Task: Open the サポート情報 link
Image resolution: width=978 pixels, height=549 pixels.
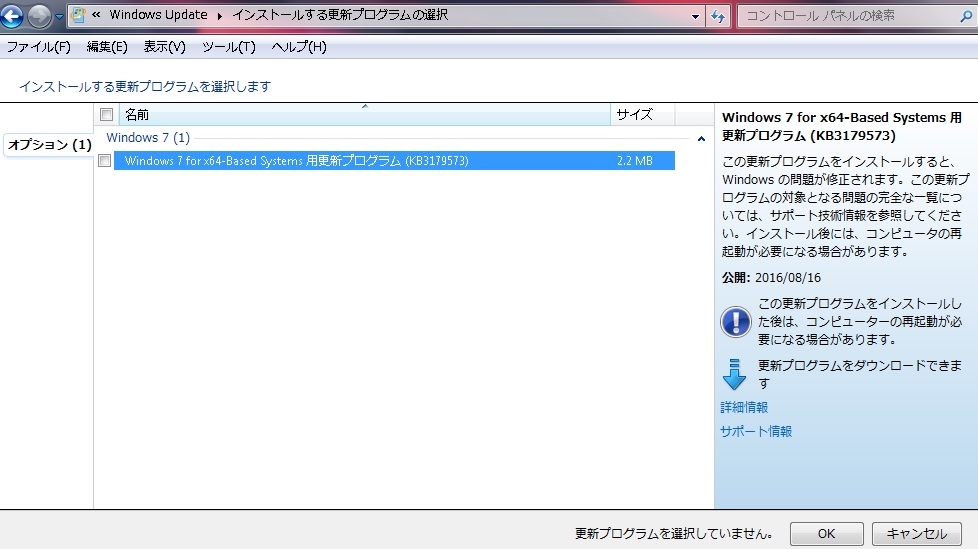Action: pyautogui.click(x=756, y=431)
